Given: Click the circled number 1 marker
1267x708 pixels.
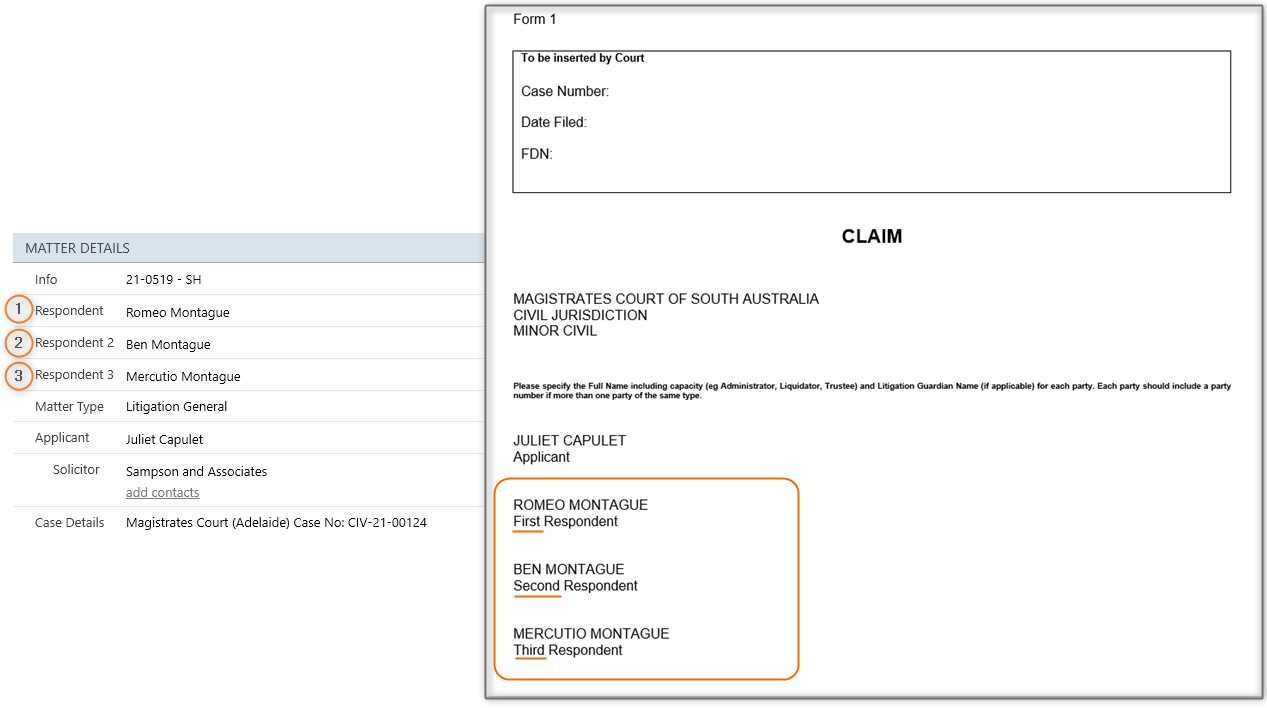Looking at the screenshot, I should (18, 310).
